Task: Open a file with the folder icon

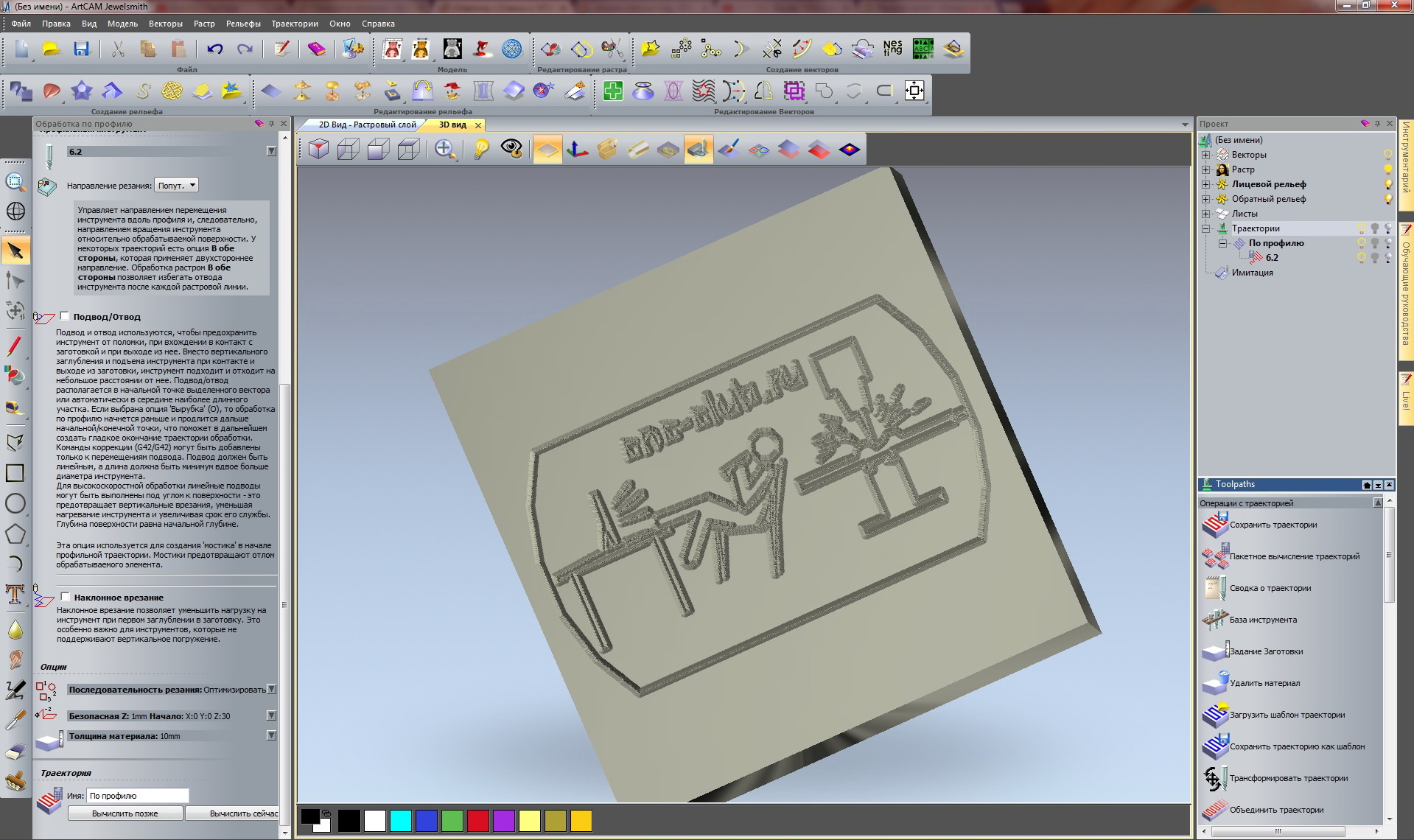Action: 52,49
